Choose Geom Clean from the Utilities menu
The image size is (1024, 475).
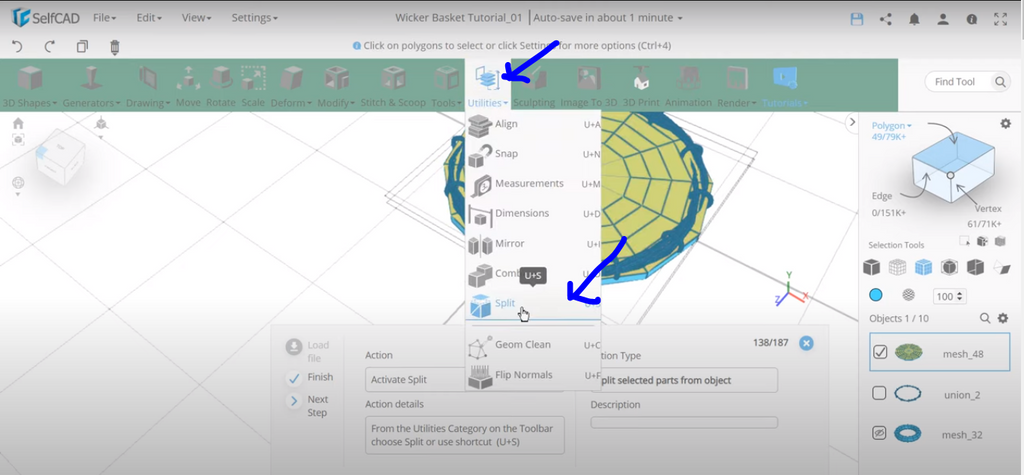(533, 344)
